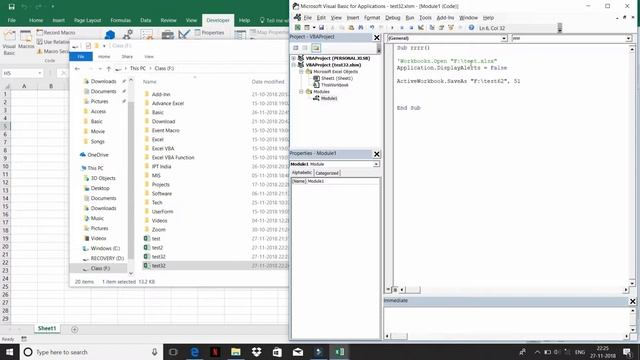Open the VBA Tools menu

coord(425,18)
